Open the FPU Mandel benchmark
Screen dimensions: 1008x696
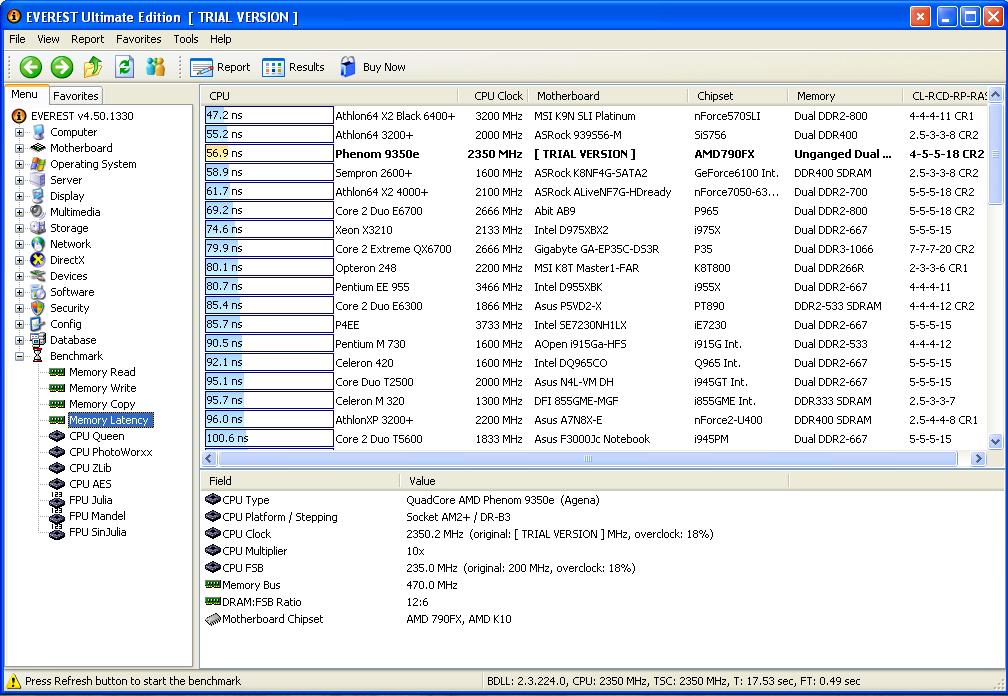point(97,516)
